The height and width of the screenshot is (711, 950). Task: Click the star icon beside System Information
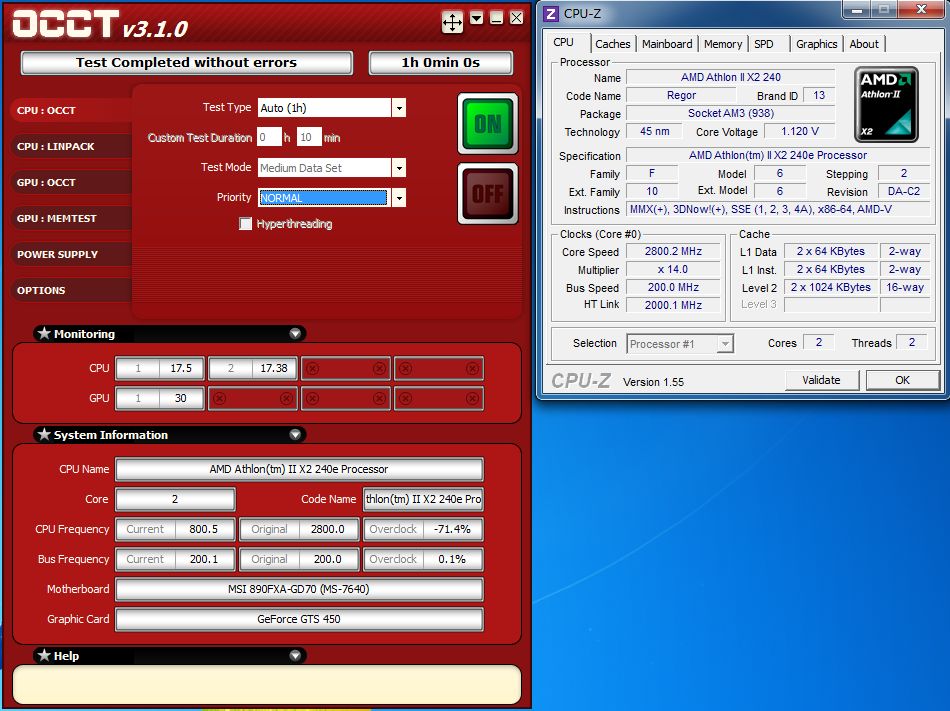(44, 434)
